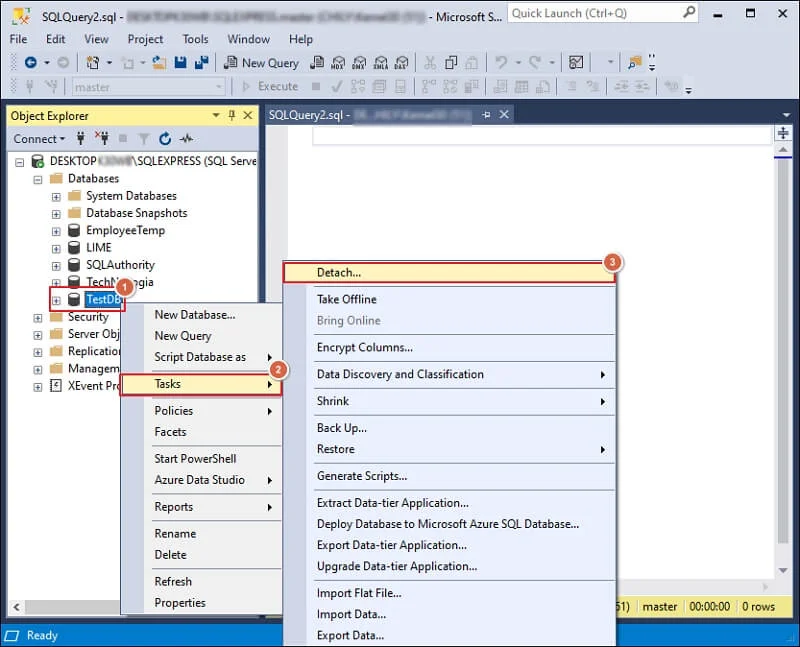Click the New Query toolbar button
The width and height of the screenshot is (800, 647).
262,63
